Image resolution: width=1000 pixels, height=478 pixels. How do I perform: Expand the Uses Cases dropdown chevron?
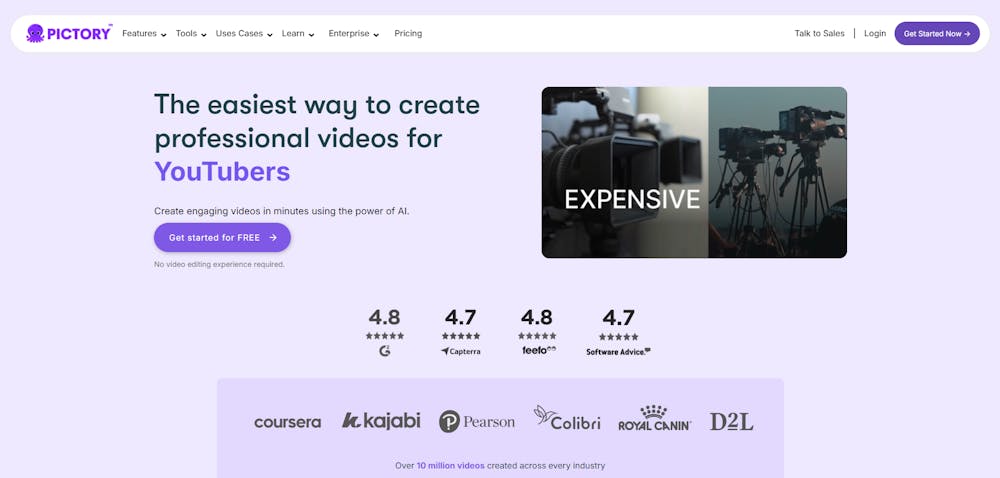pos(270,34)
